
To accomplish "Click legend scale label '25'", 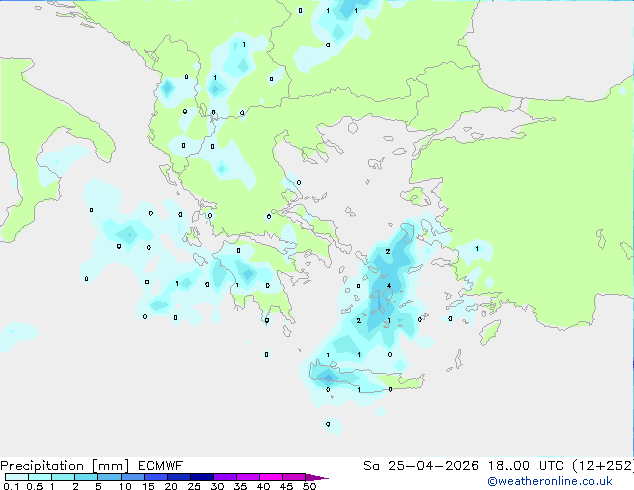I will (194, 486).
